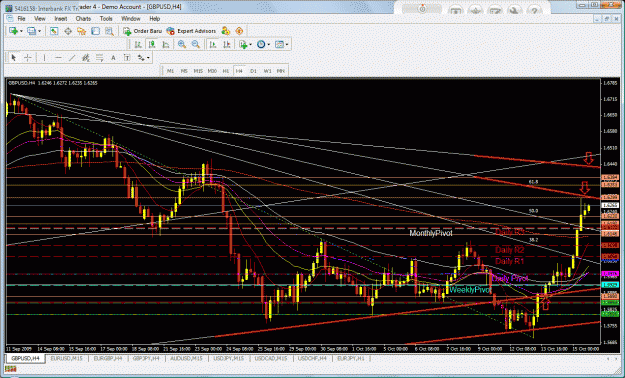
Task: Select the Cursor pointer tool
Action: pos(14,58)
